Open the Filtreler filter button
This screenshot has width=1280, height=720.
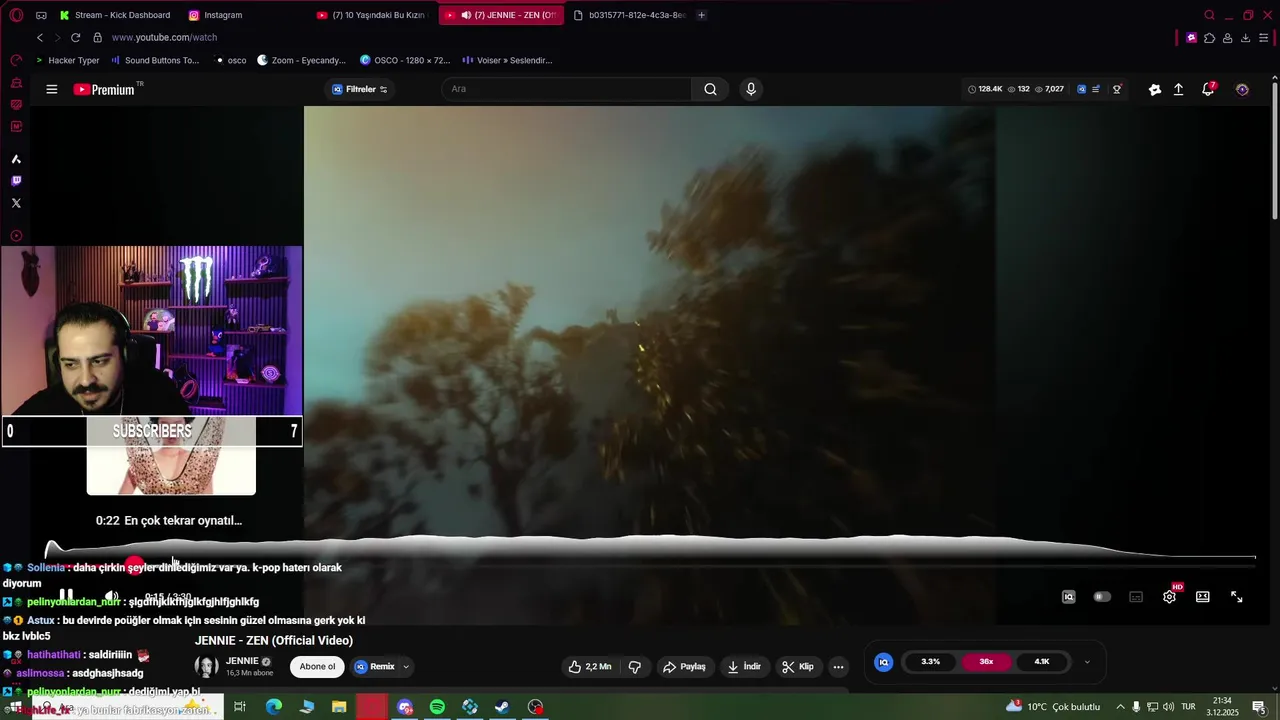coord(359,89)
